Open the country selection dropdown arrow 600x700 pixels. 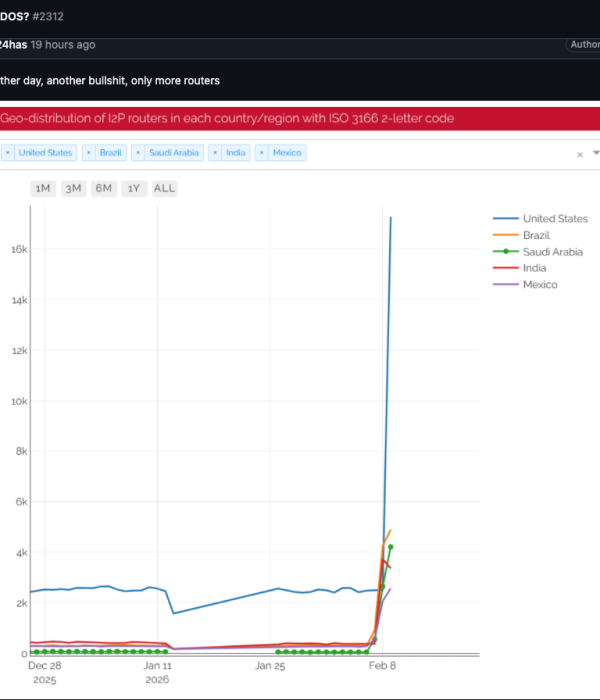(x=596, y=153)
